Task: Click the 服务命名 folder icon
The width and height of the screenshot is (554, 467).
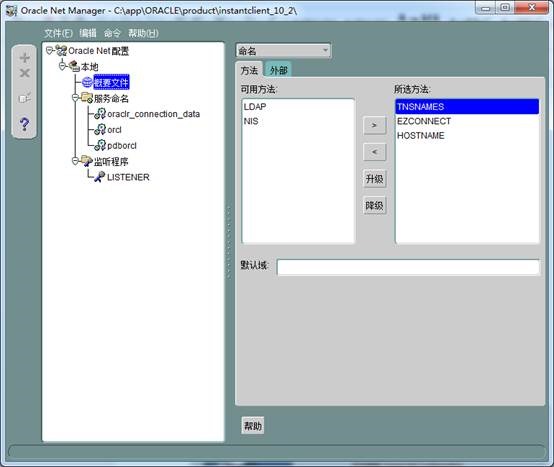Action: tap(87, 98)
